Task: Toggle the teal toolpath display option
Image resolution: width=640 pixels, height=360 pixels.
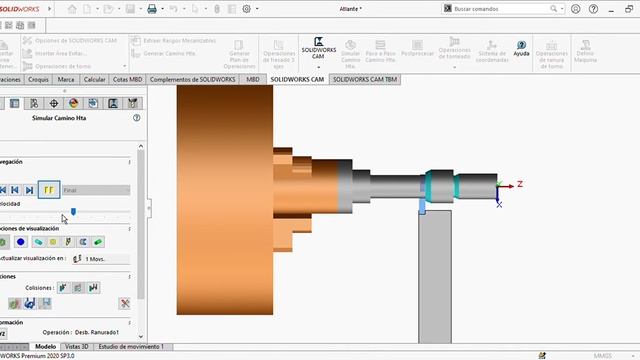Action: click(38, 242)
